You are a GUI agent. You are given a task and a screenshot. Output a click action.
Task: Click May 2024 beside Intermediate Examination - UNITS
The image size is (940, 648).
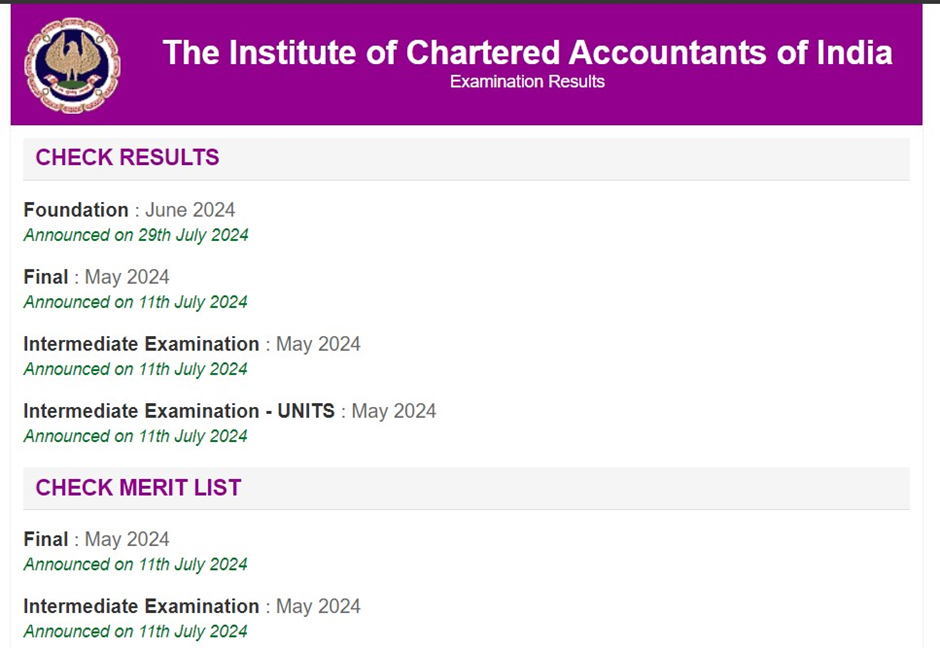(394, 411)
